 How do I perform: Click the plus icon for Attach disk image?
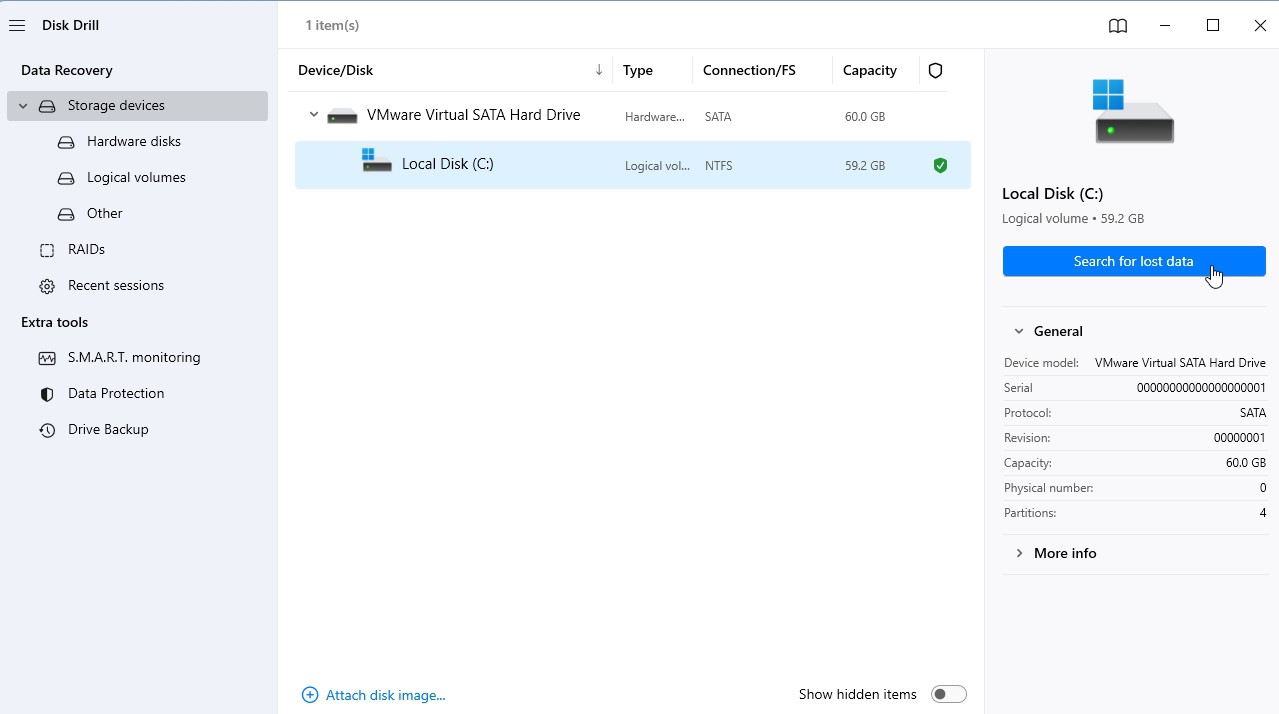tap(310, 695)
